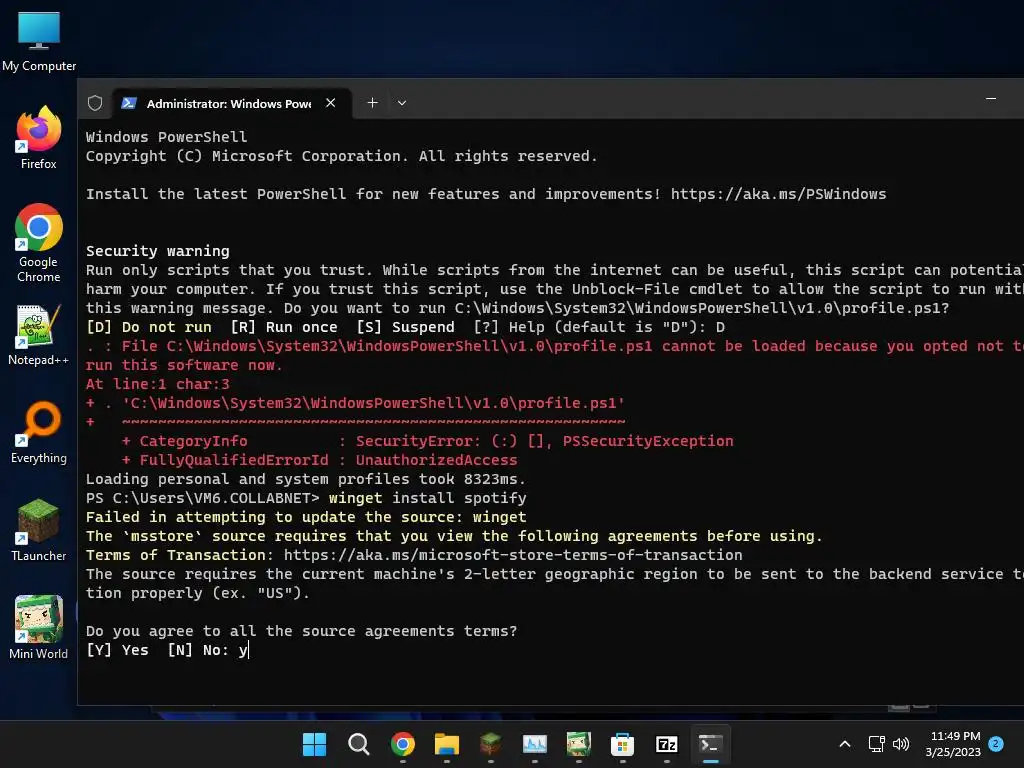Open taskbar Search
Image resolution: width=1024 pixels, height=768 pixels.
click(359, 744)
